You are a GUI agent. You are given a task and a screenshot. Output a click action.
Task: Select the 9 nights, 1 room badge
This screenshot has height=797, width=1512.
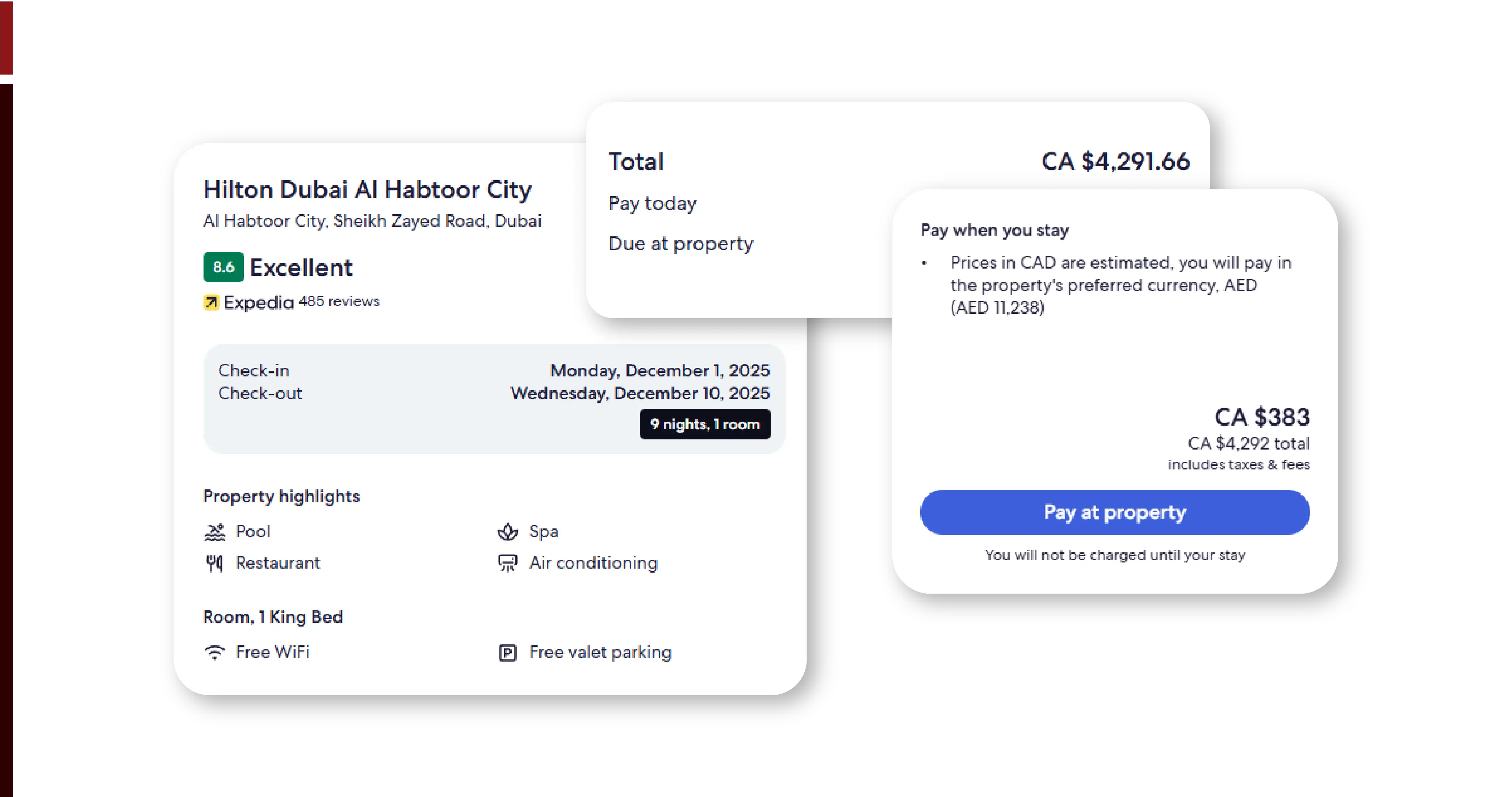[704, 424]
